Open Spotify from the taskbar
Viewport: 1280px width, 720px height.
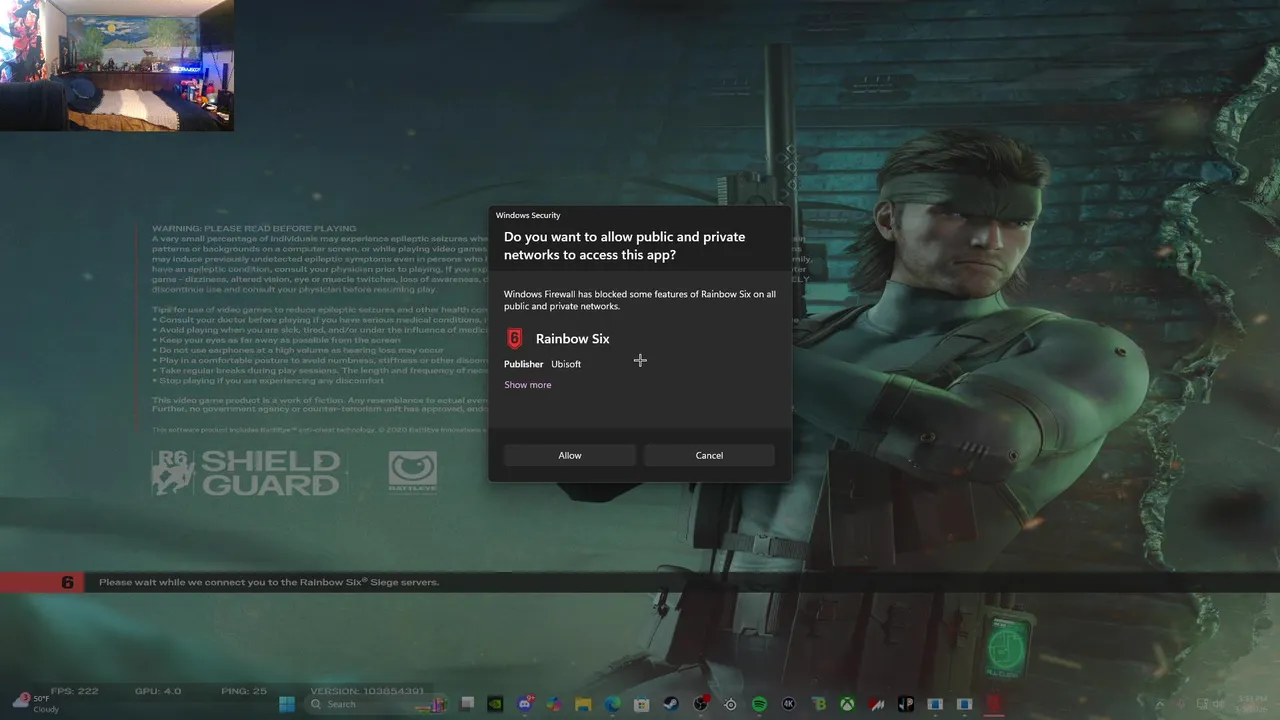(x=759, y=704)
